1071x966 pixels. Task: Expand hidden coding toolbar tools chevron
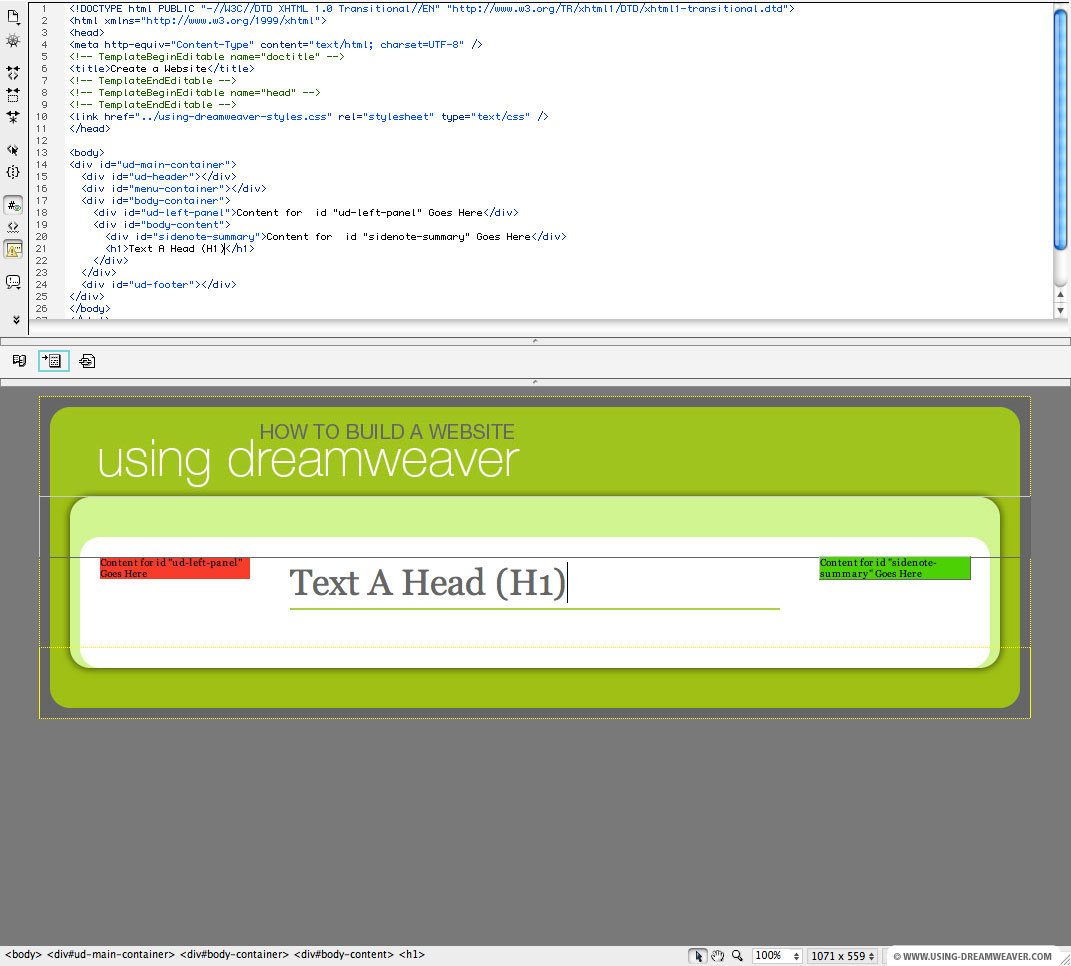(x=16, y=320)
